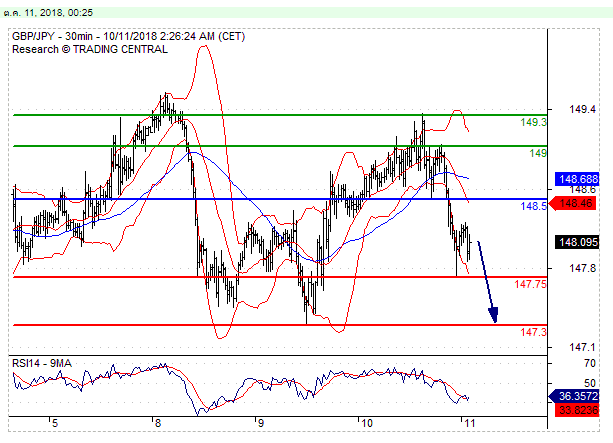Click the green 149.3 resistance label

coord(534,122)
